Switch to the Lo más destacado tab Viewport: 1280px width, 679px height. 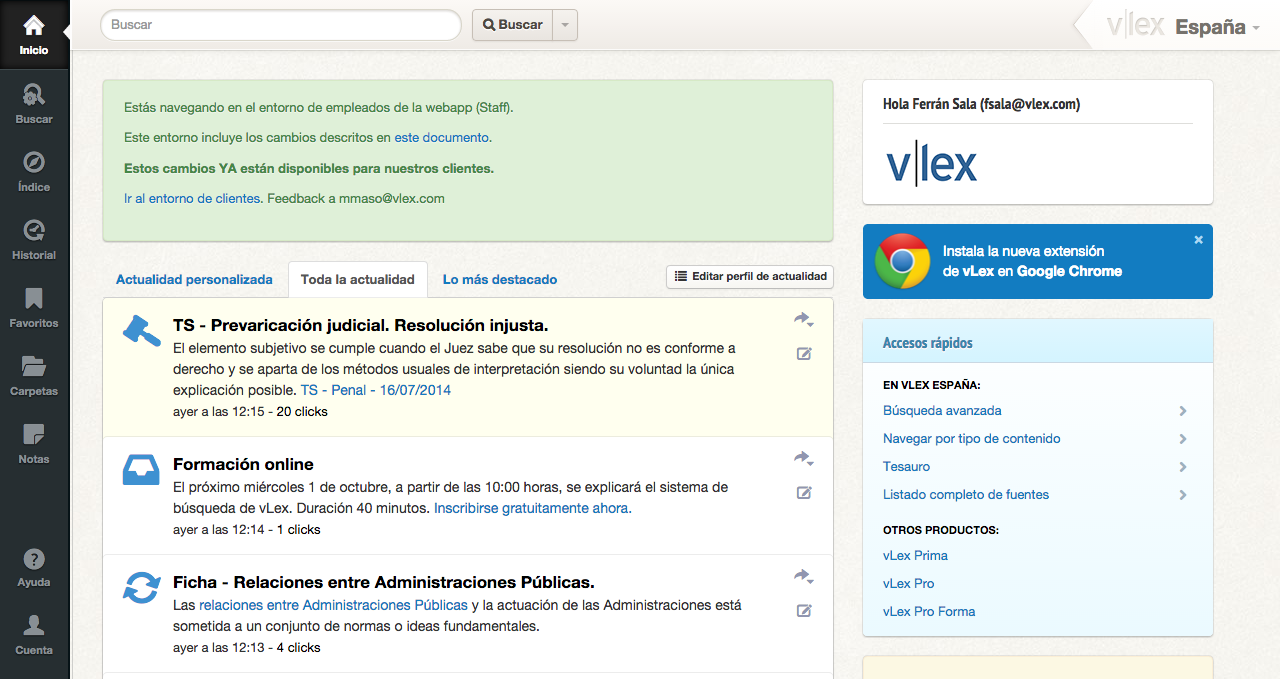(500, 280)
